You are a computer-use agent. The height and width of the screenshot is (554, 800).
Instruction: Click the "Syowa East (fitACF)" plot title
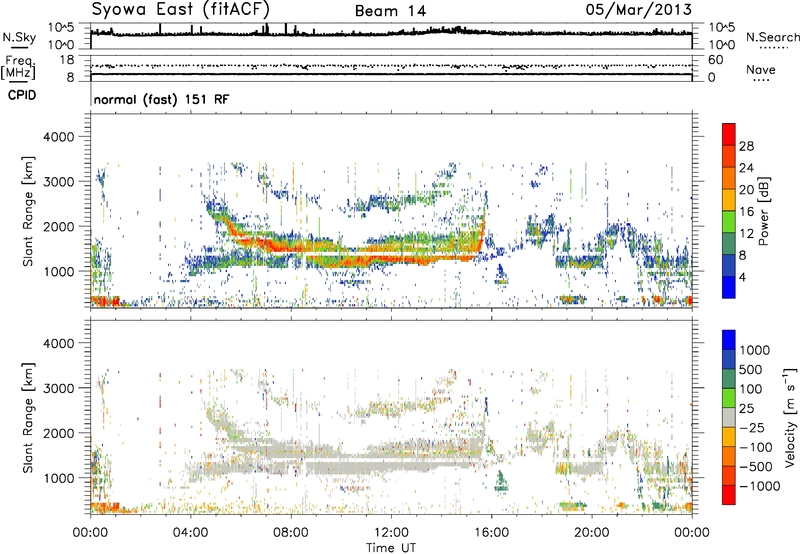pos(180,9)
